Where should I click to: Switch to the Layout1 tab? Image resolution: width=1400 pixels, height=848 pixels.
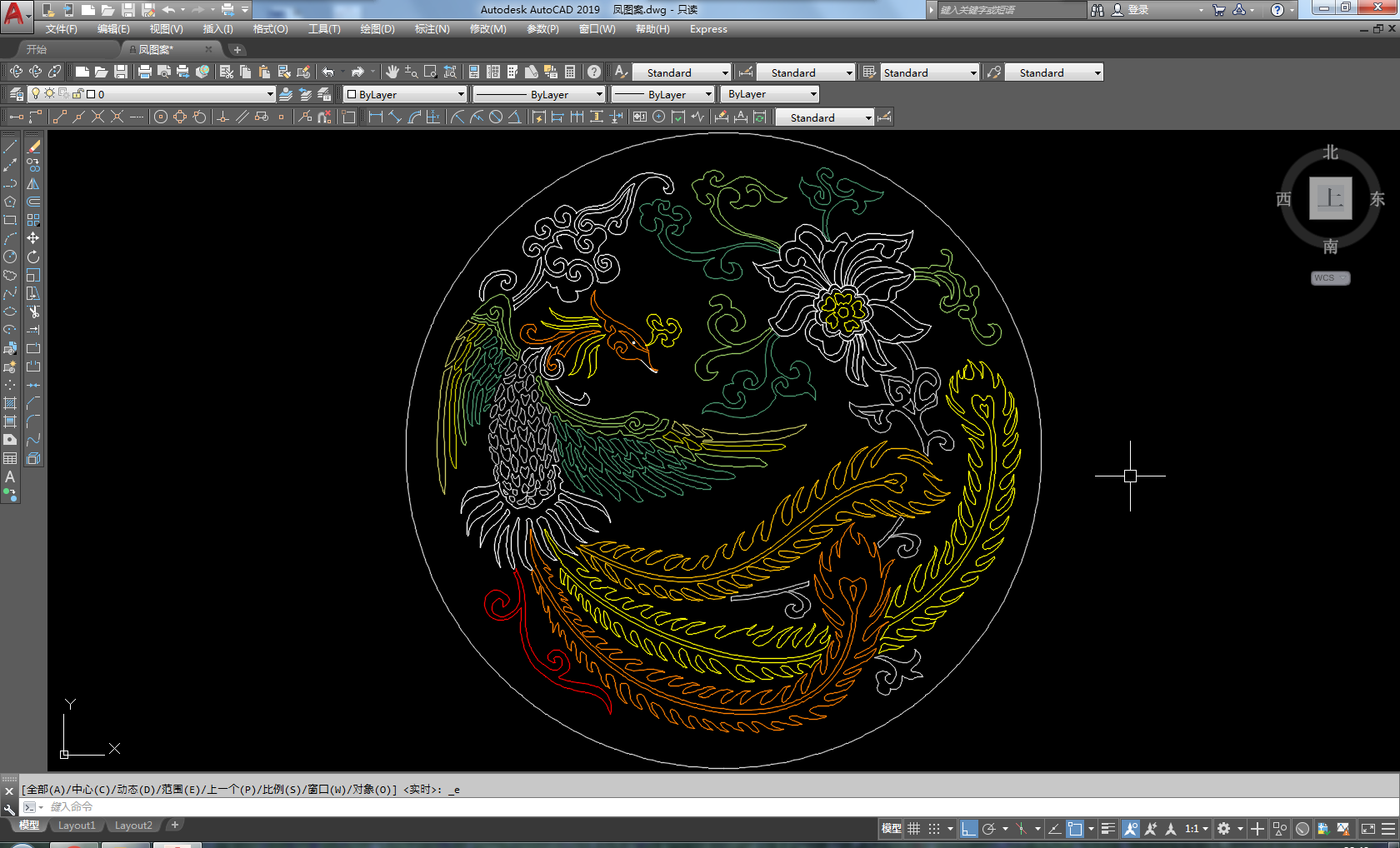click(77, 826)
